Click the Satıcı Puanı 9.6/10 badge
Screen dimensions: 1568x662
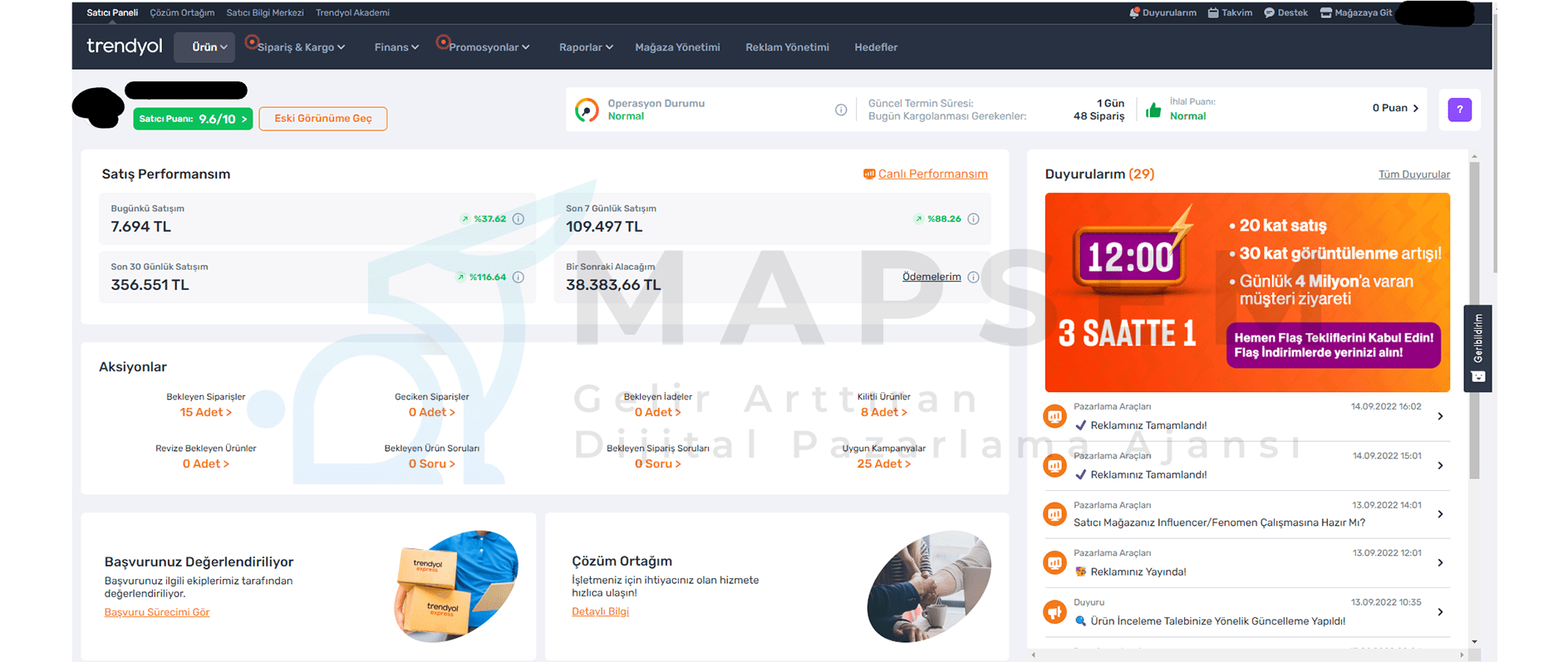[x=193, y=119]
